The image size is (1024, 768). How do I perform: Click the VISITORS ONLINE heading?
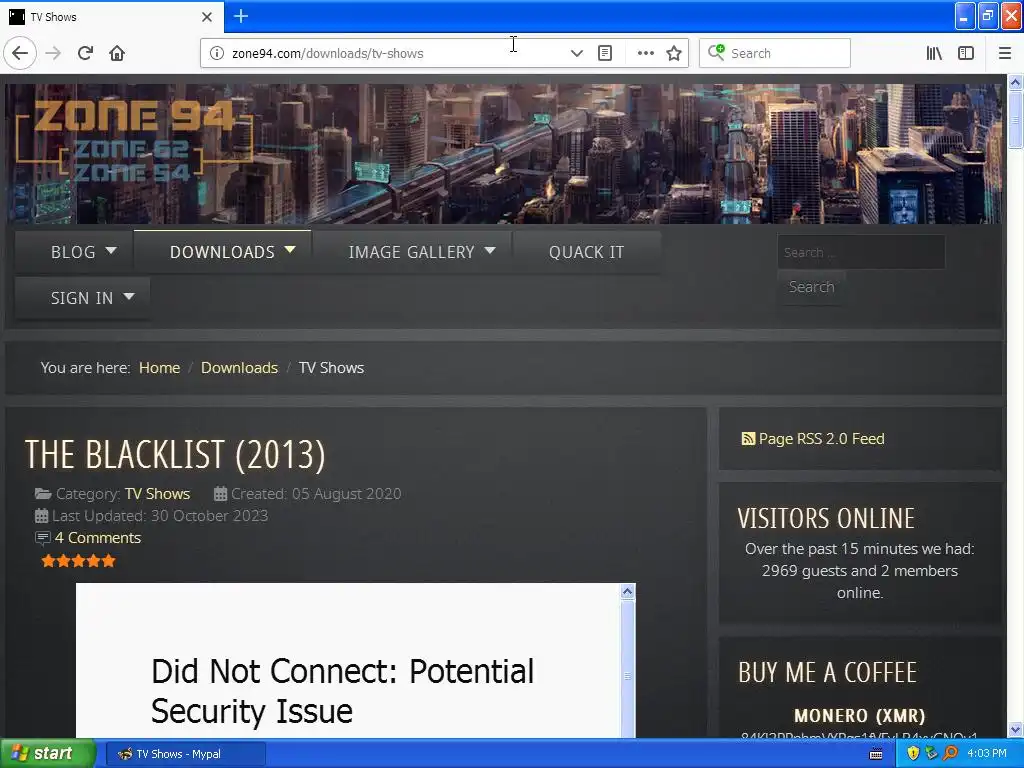[x=826, y=519]
